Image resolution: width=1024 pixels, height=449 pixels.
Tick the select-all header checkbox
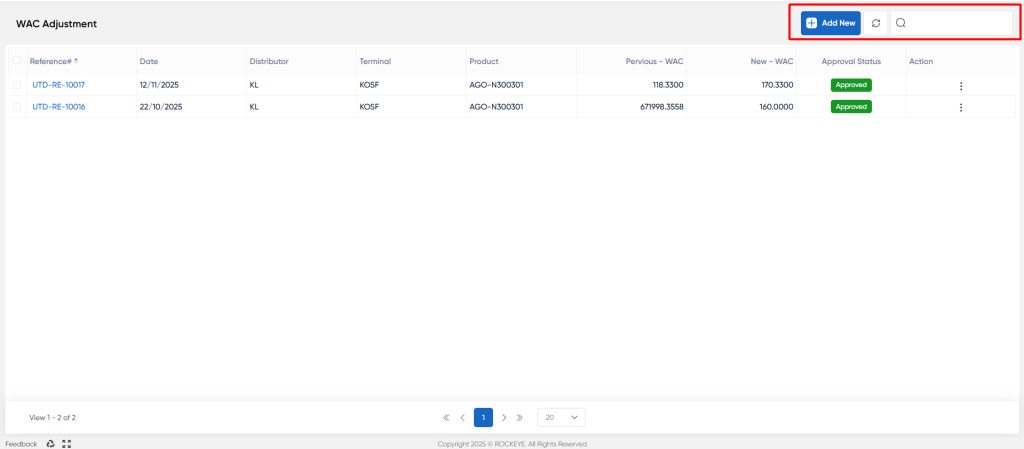[17, 60]
